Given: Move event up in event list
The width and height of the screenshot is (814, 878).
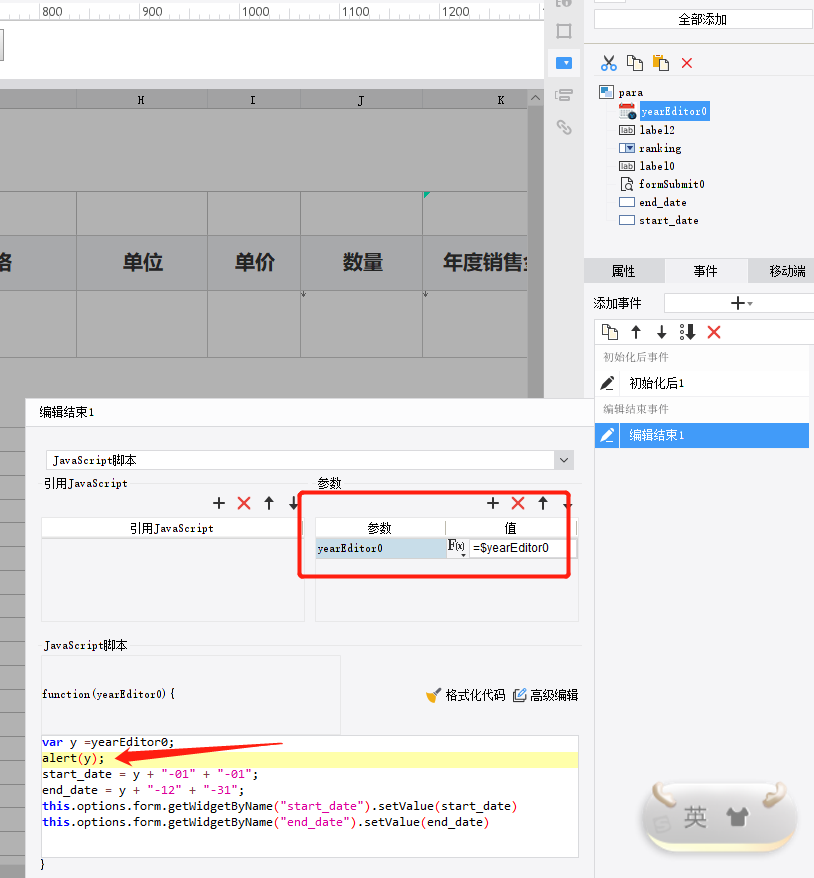Looking at the screenshot, I should 635,332.
